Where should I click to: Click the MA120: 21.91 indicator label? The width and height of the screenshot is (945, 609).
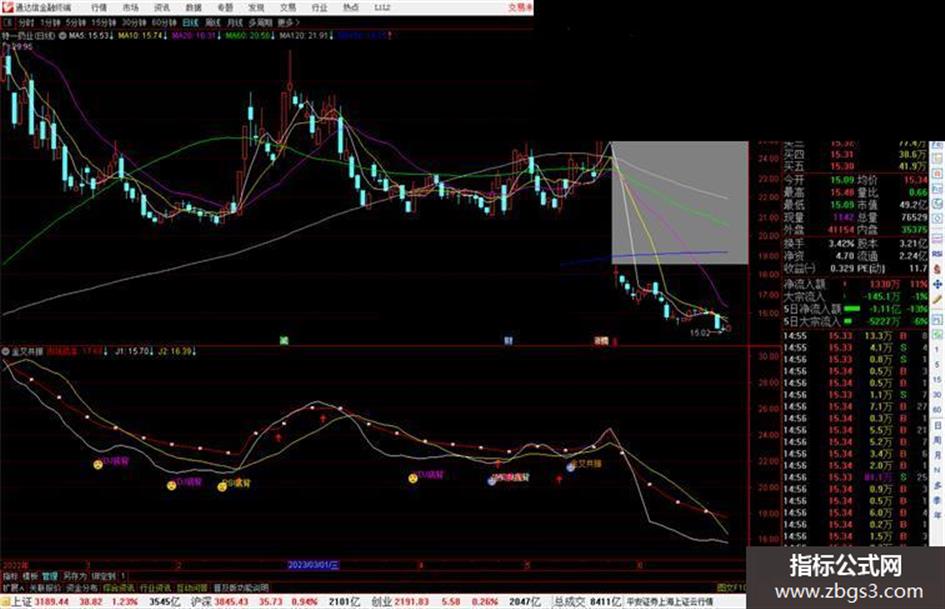303,36
